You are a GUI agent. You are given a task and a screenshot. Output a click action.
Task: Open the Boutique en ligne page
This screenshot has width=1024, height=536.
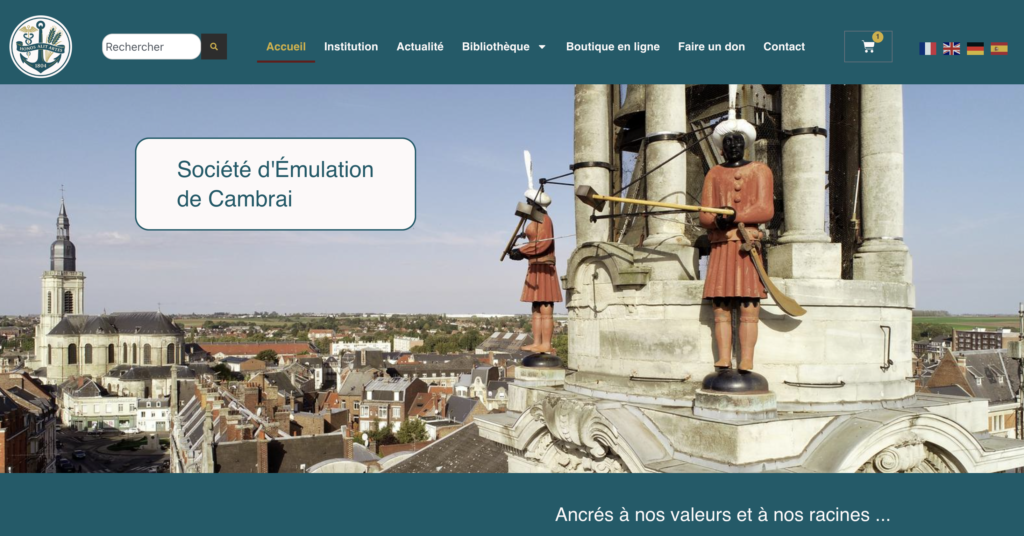pos(613,46)
